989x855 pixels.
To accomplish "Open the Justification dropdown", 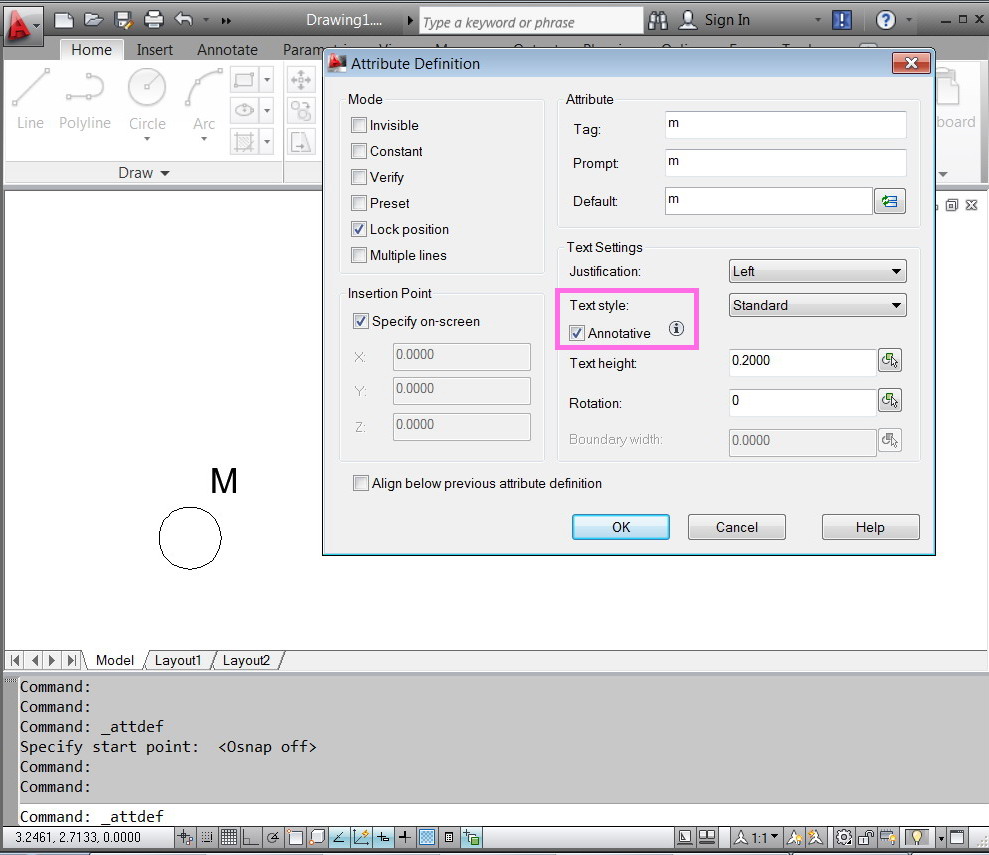I will pyautogui.click(x=816, y=270).
